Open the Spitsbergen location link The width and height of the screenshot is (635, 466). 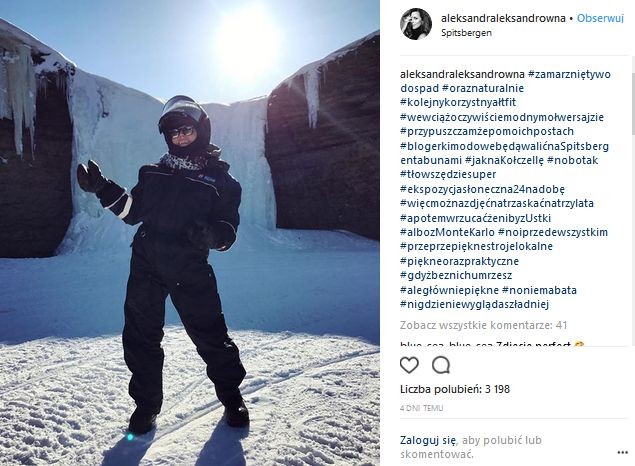tap(466, 33)
